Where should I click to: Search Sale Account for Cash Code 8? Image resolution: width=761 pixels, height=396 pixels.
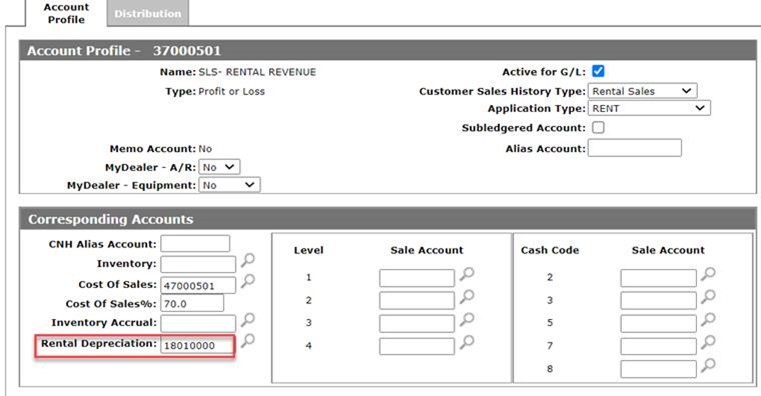tap(708, 365)
